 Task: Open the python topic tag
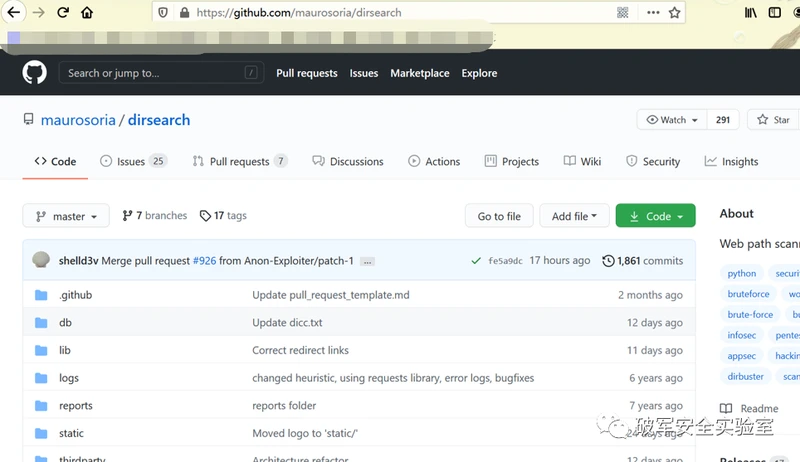[741, 273]
